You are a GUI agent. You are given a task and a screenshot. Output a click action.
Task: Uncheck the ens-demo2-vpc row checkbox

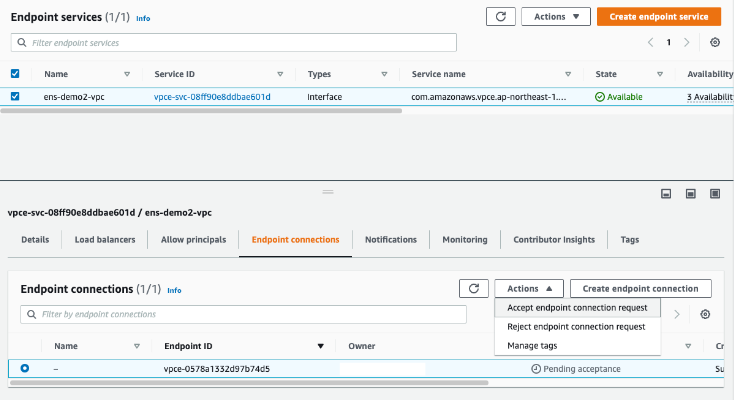tap(14, 97)
